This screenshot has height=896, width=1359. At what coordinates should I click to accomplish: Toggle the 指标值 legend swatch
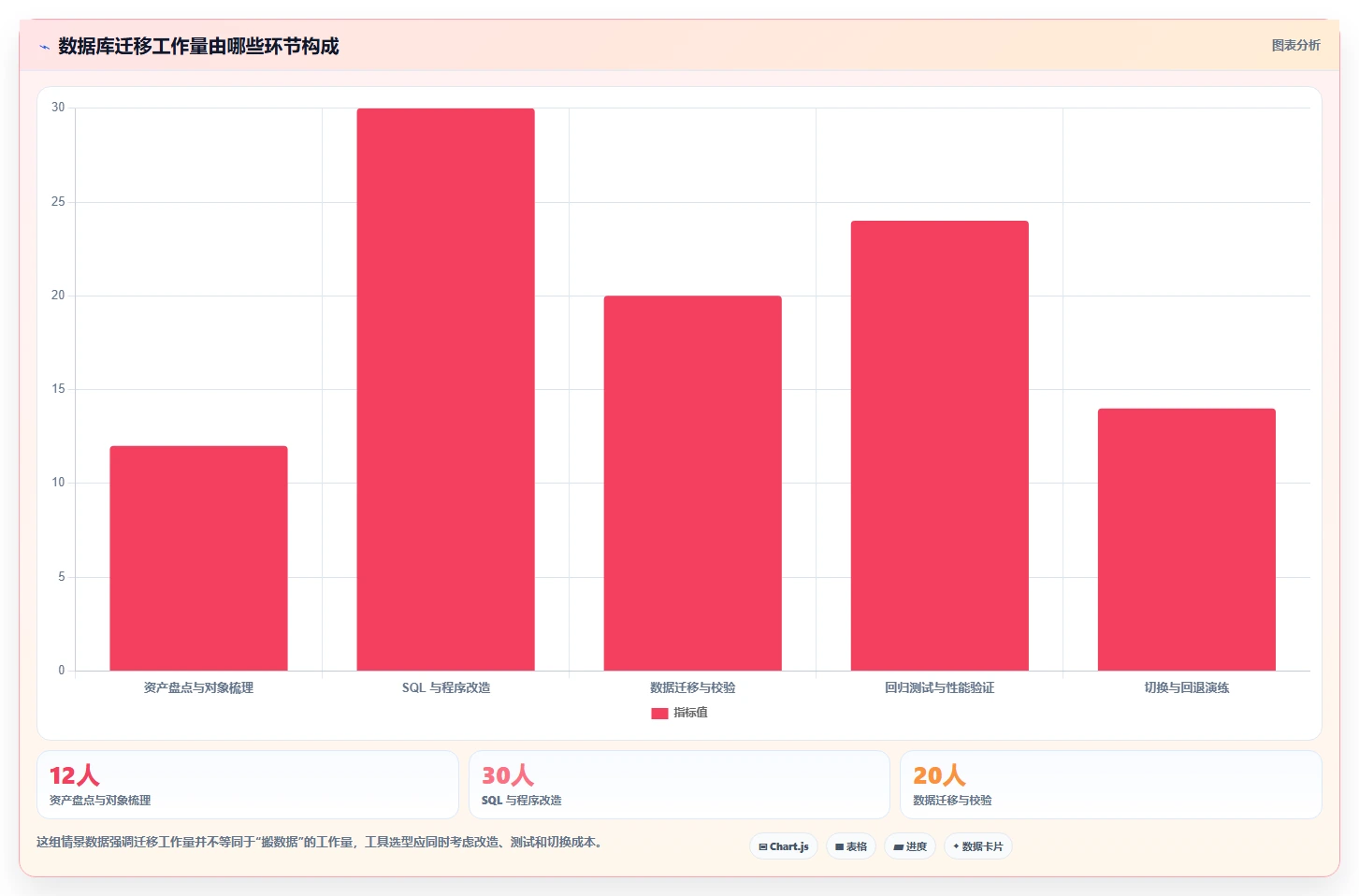pos(659,713)
